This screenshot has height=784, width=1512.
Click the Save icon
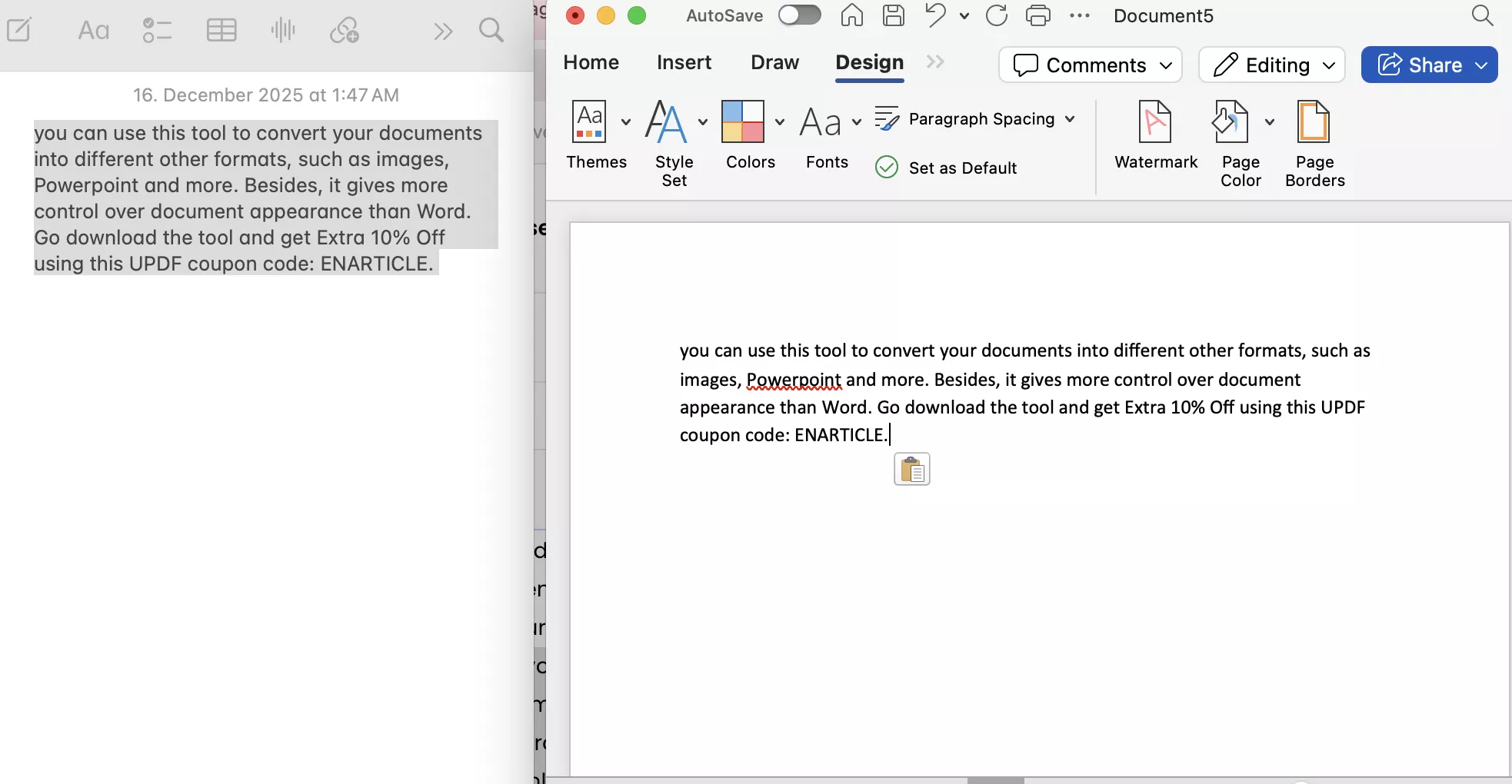tap(893, 15)
